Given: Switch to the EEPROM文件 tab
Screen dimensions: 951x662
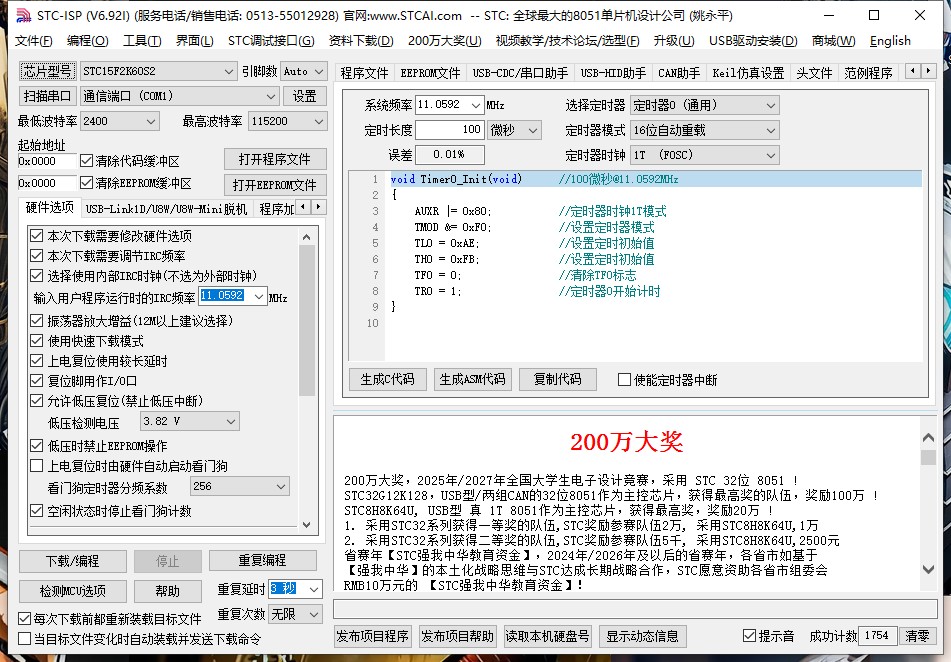Looking at the screenshot, I should click(430, 73).
